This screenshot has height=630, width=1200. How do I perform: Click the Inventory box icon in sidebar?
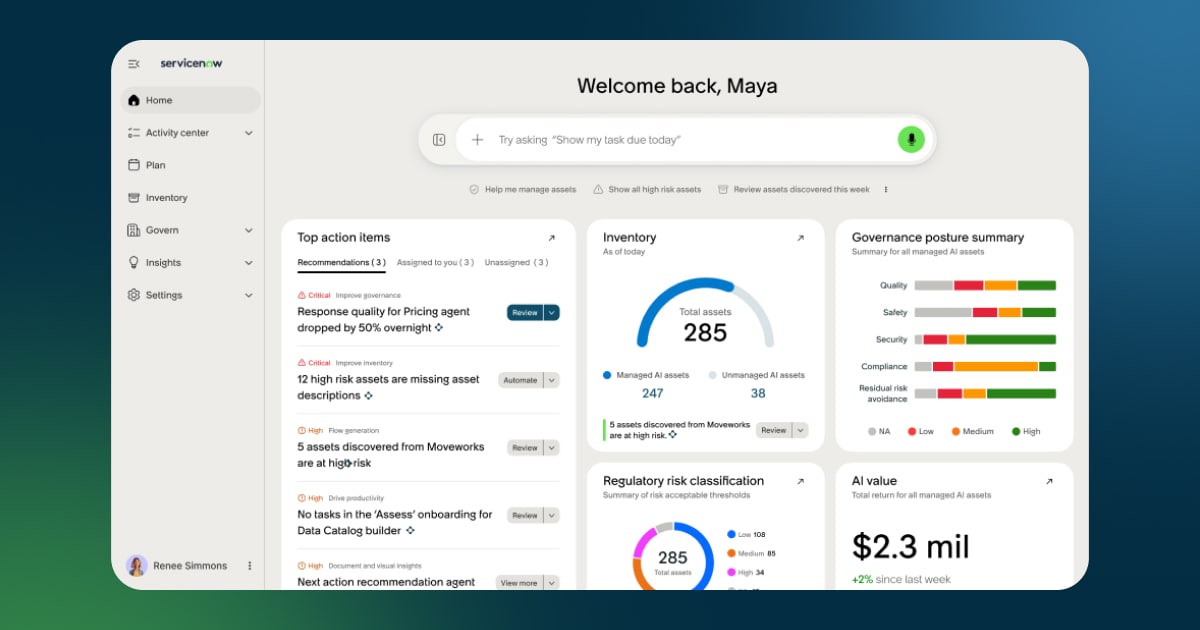(134, 198)
